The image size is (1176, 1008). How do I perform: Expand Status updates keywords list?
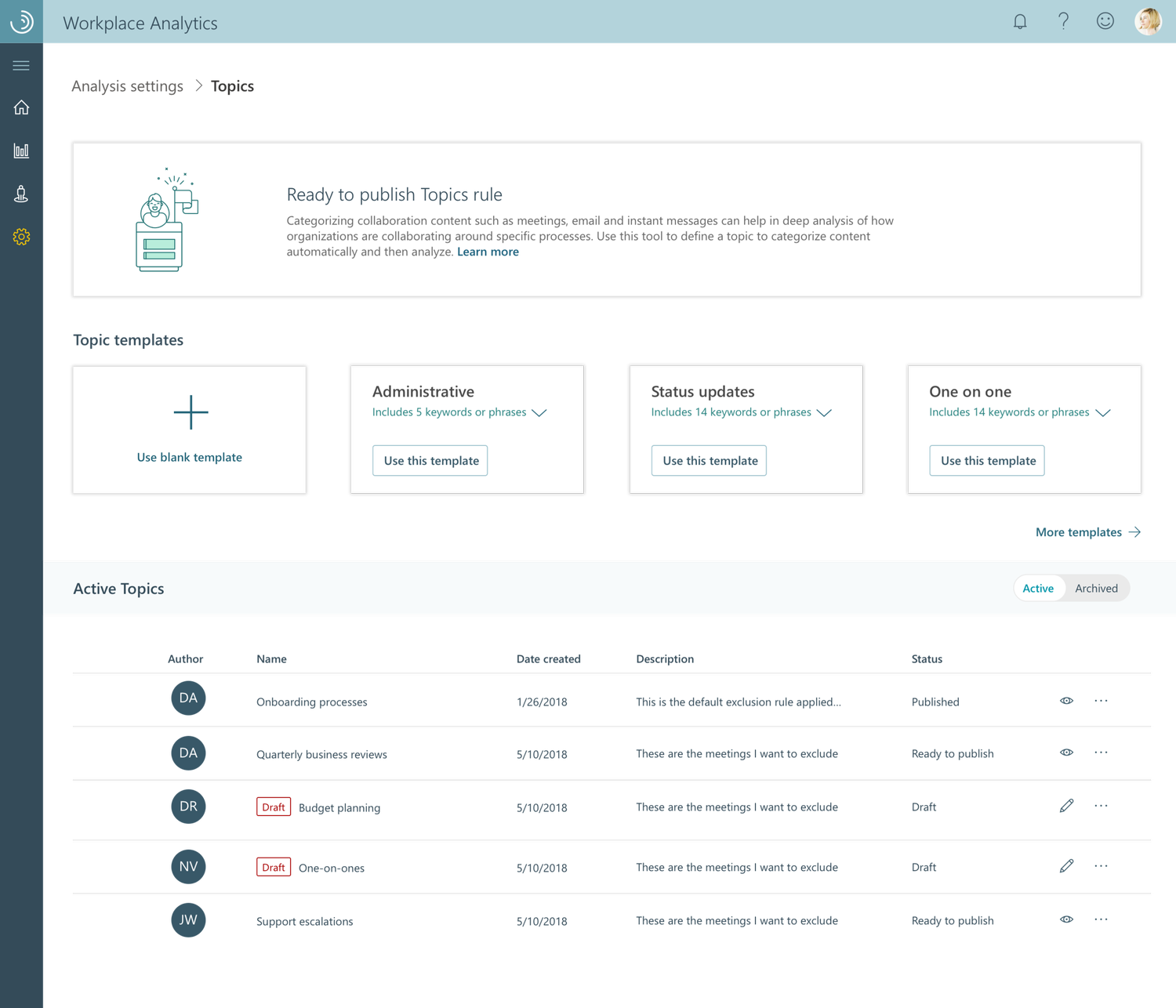pos(825,412)
